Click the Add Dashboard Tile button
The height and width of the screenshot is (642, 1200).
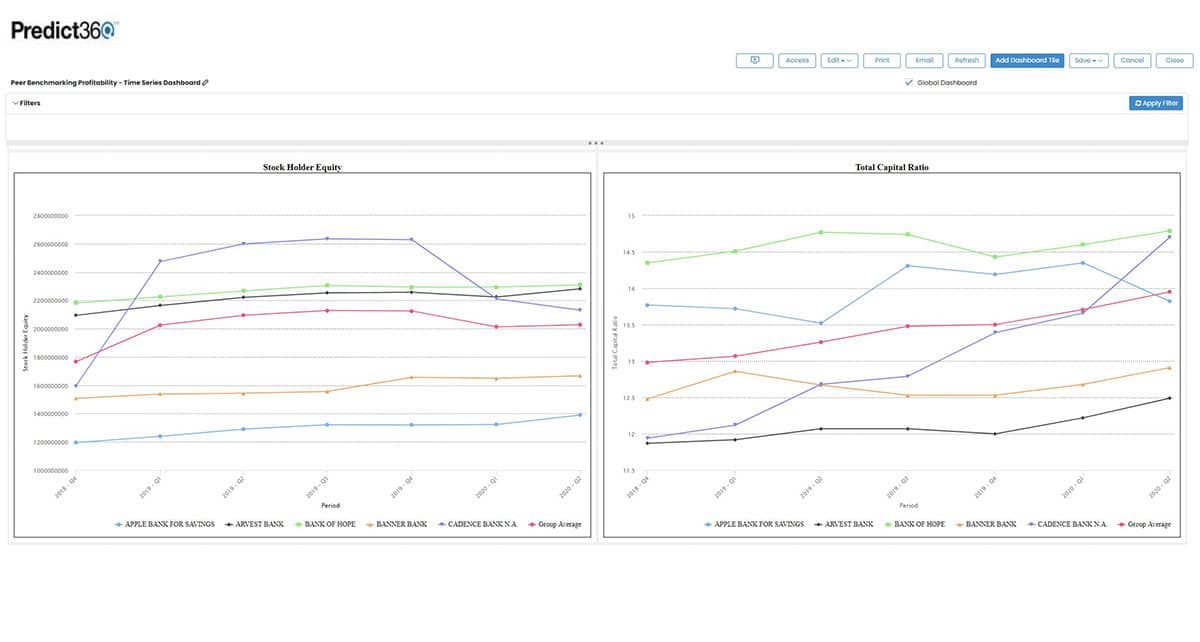click(x=1027, y=60)
